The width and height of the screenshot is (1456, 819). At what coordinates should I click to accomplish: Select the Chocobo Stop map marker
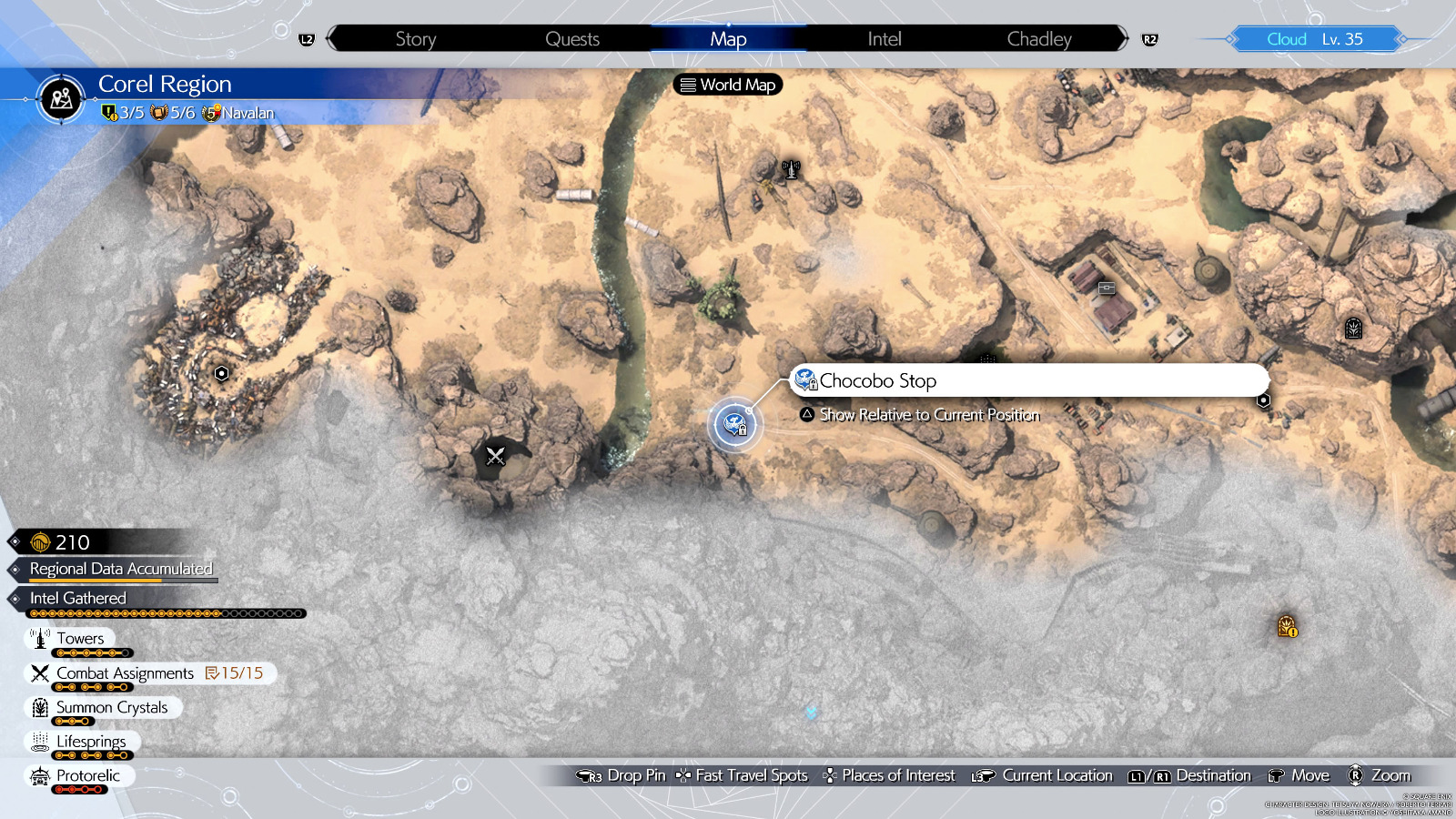(x=734, y=424)
